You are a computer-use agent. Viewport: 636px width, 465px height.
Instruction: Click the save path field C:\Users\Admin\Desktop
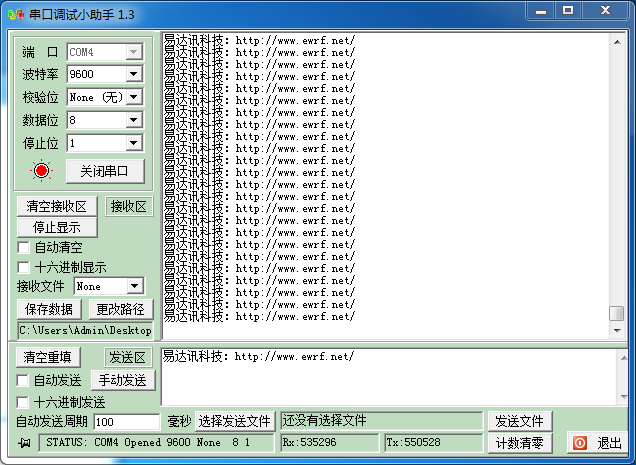(85, 330)
